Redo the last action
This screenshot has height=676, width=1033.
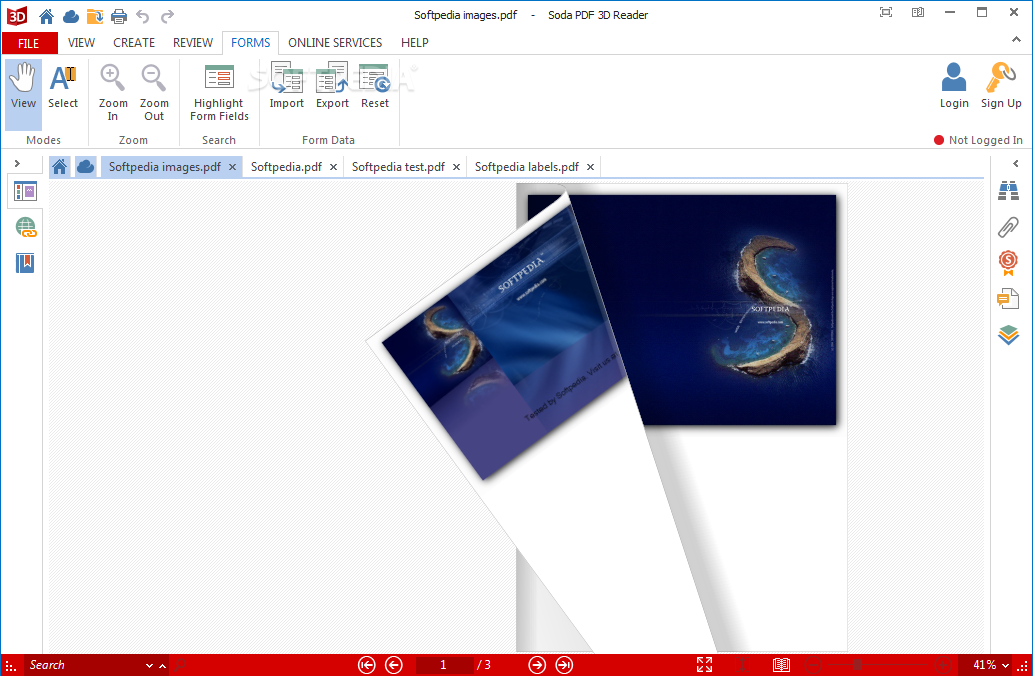point(167,16)
